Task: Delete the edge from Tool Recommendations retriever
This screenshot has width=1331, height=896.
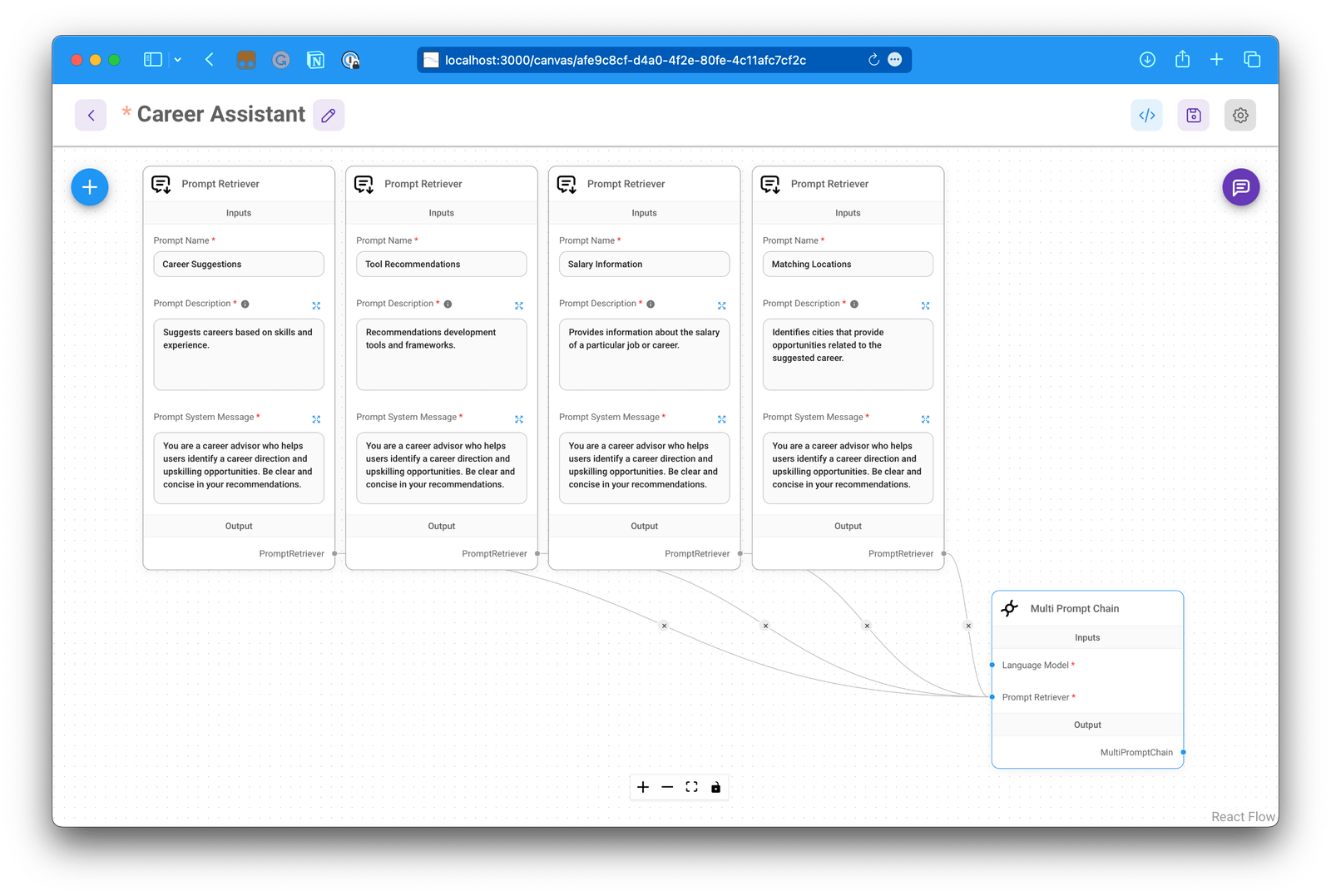Action: (765, 626)
